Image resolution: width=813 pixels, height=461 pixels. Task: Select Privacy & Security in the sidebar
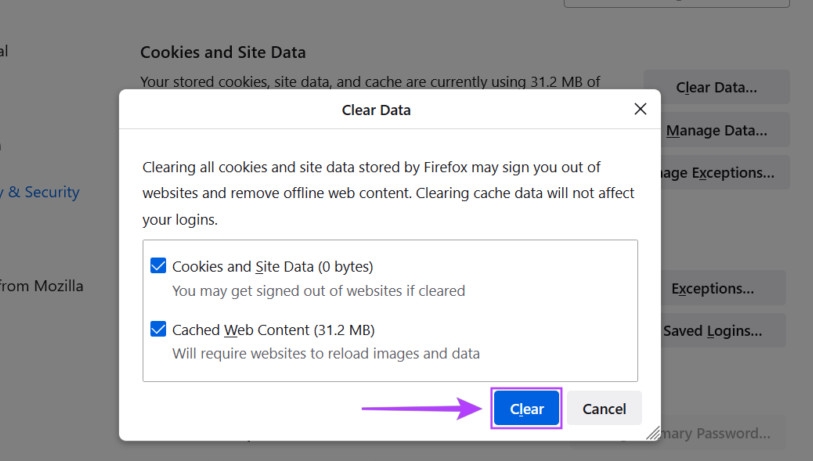tap(42, 192)
